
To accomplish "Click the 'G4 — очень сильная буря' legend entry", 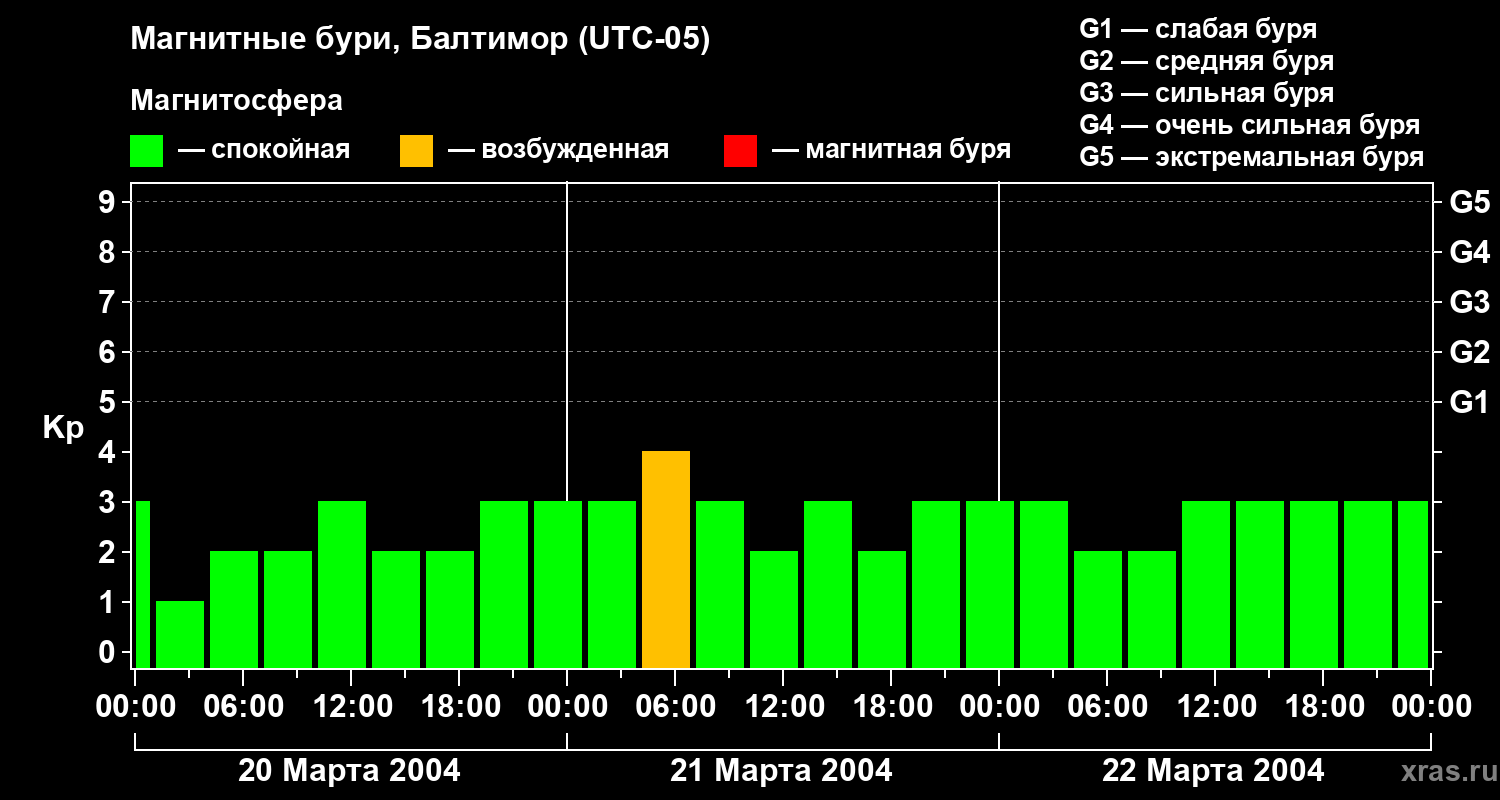I will coord(1249,126).
